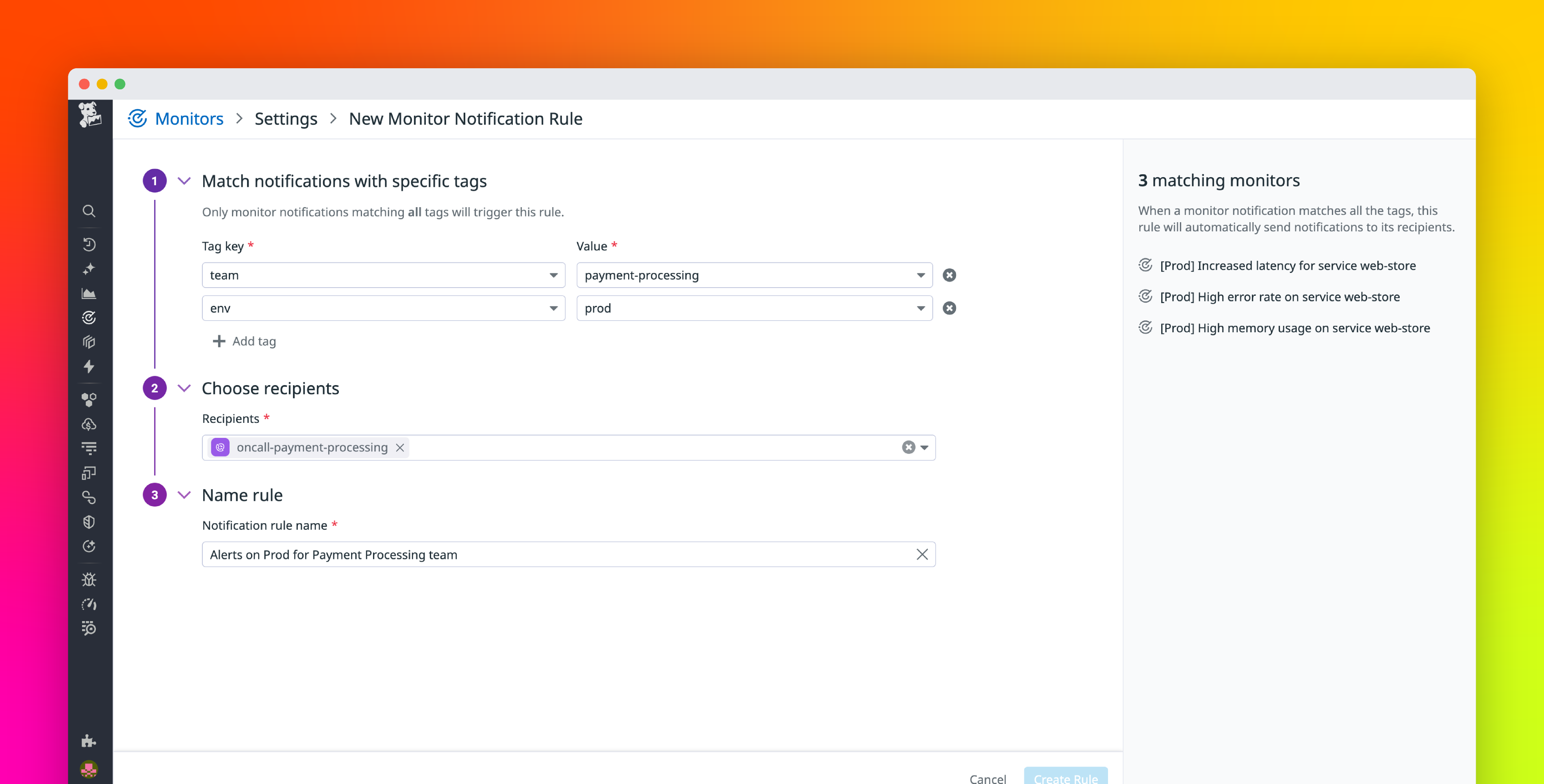Select the Cloud Cost dollar icon
1544x784 pixels.
coord(89,424)
